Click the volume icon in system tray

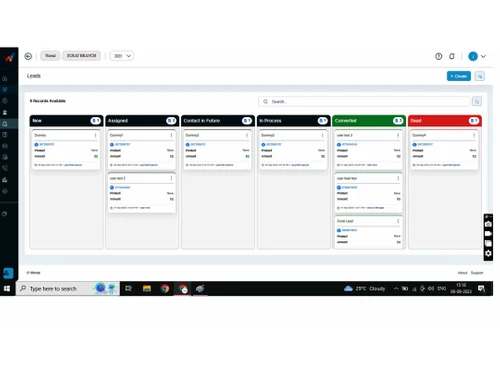431,288
